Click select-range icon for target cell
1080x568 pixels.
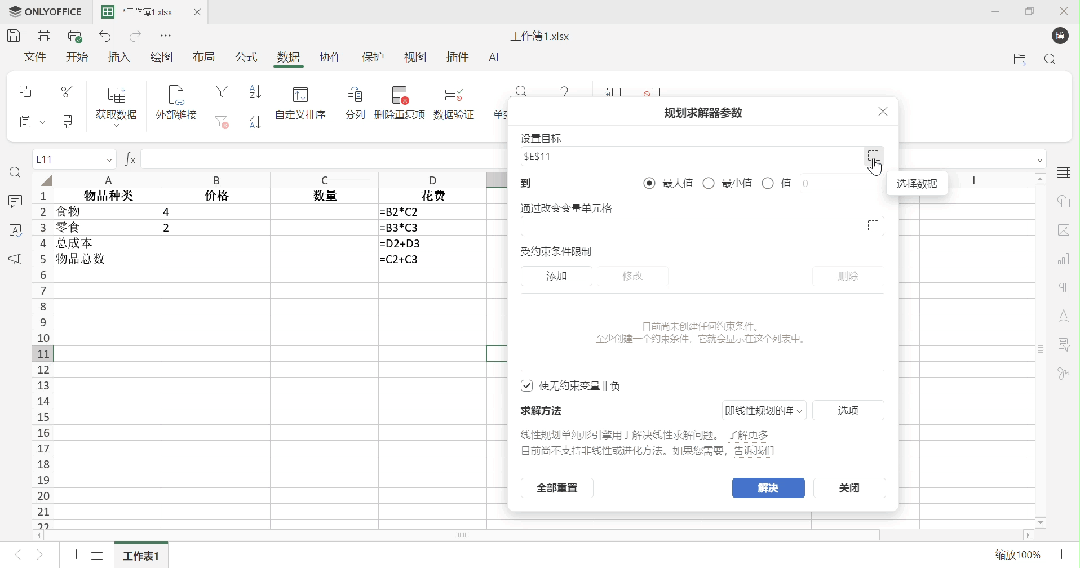(x=873, y=157)
